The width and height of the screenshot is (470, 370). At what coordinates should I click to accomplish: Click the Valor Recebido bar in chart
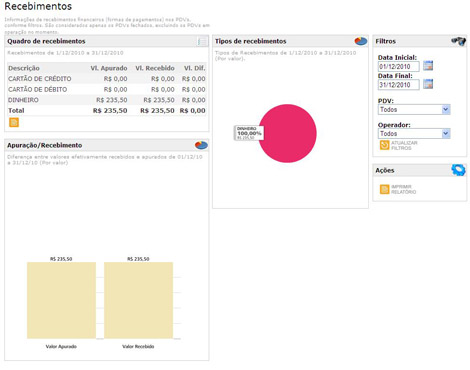pos(138,300)
